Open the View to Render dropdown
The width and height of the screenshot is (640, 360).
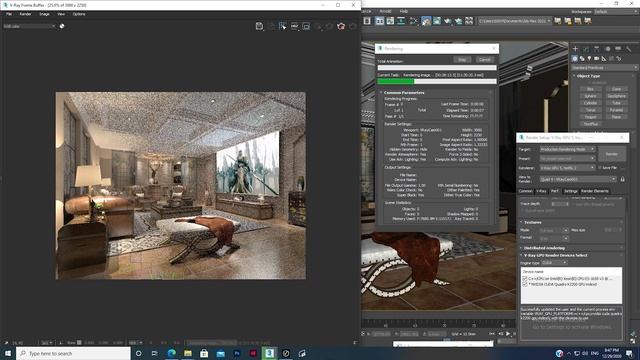pos(578,179)
